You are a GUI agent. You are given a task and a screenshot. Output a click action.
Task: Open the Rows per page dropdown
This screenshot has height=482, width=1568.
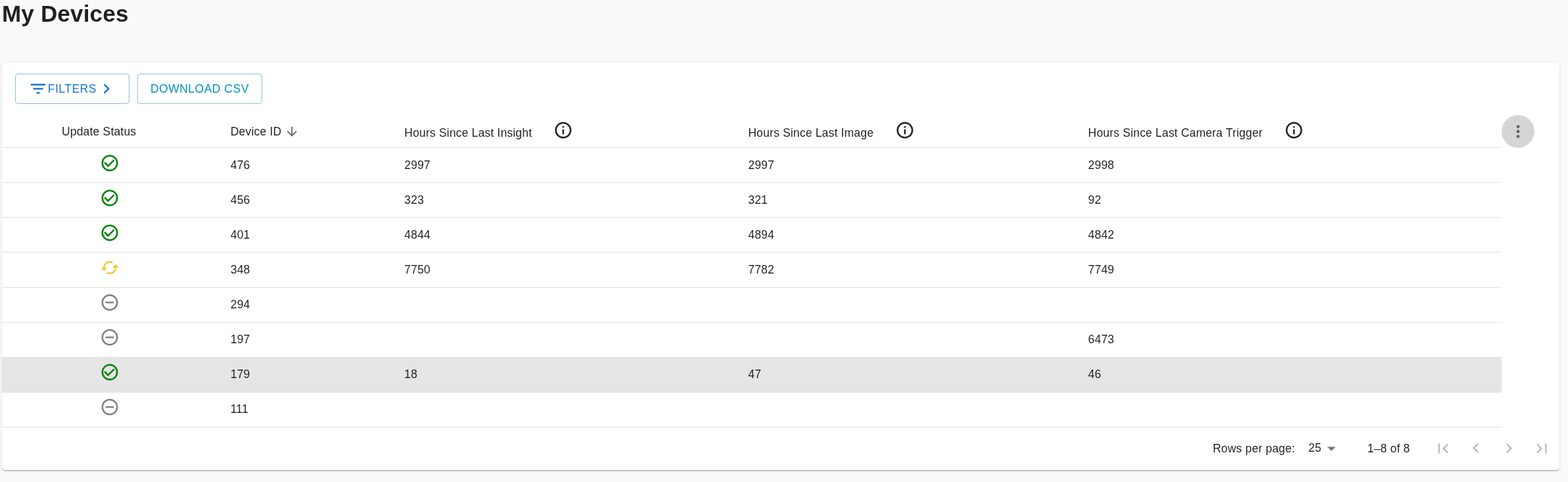(x=1322, y=448)
